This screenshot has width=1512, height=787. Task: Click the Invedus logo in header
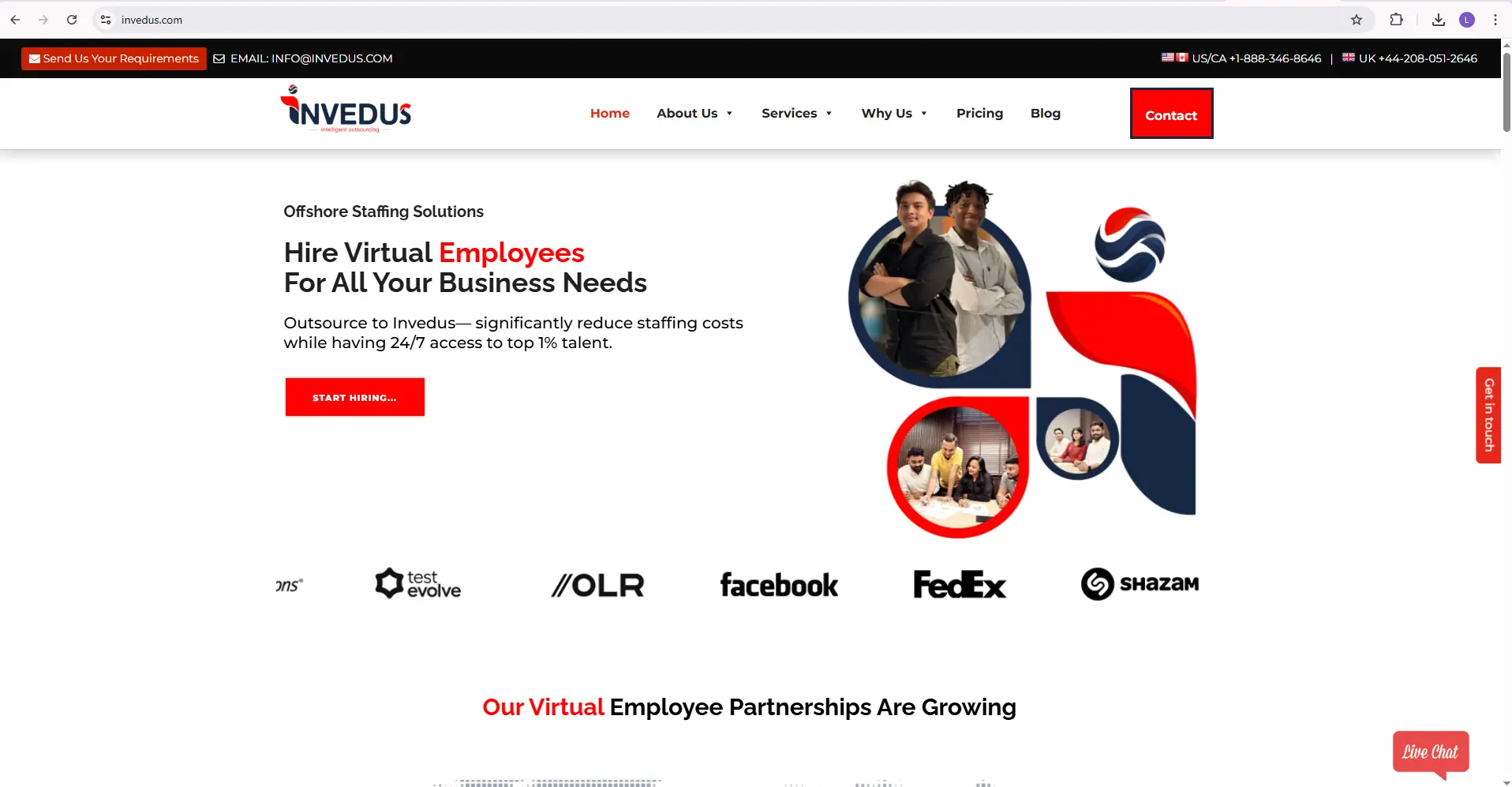pyautogui.click(x=346, y=109)
